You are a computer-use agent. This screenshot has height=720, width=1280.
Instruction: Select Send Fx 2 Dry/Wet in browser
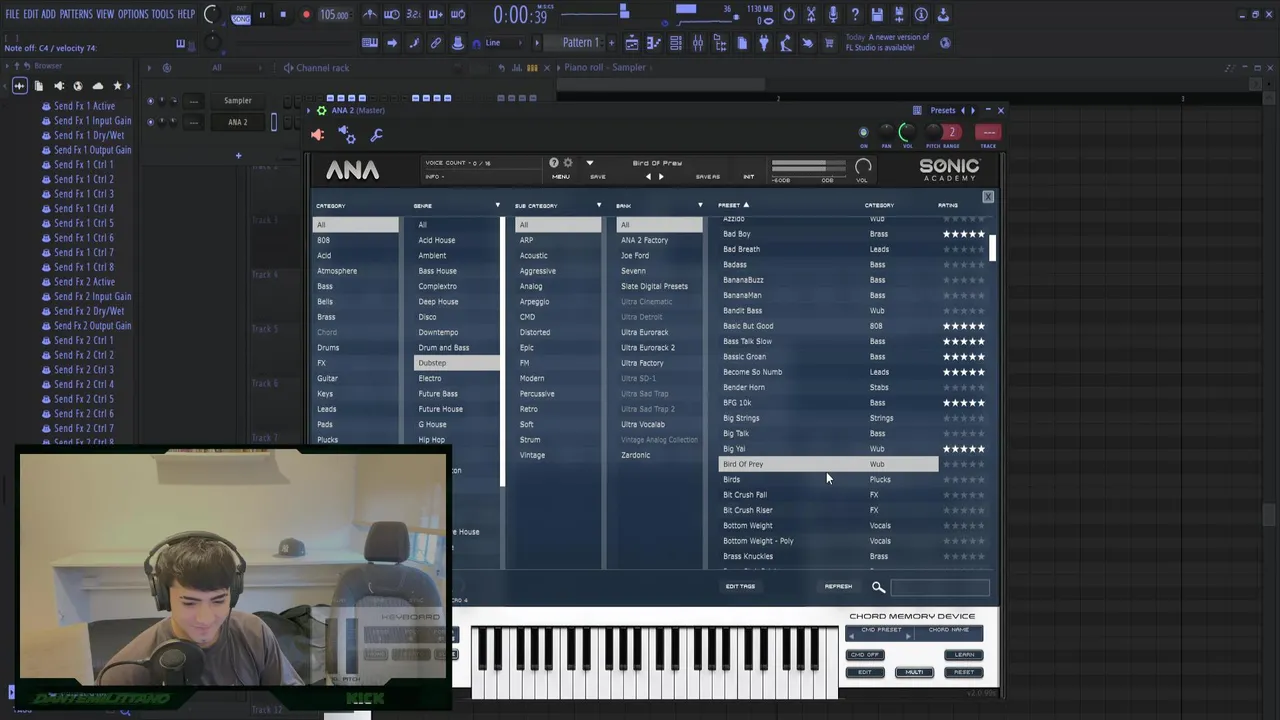coord(89,311)
